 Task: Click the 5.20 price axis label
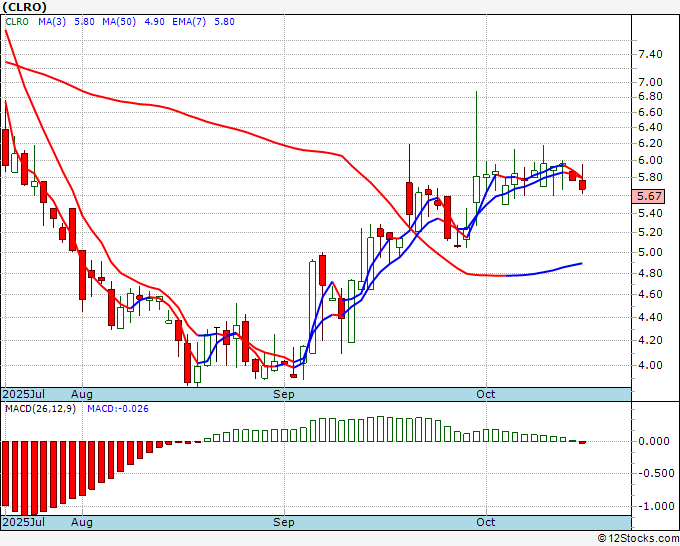[650, 232]
